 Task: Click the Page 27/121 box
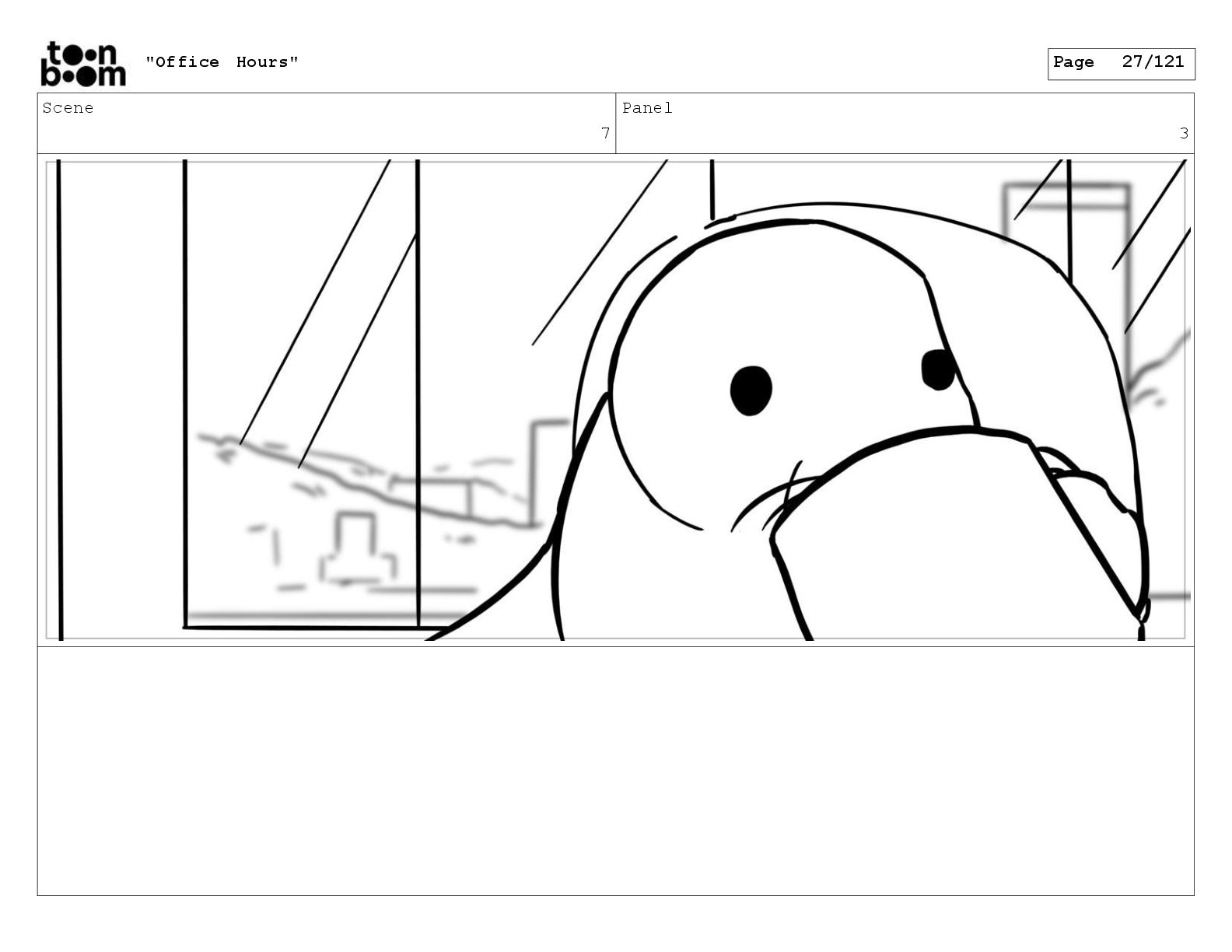pos(1121,64)
